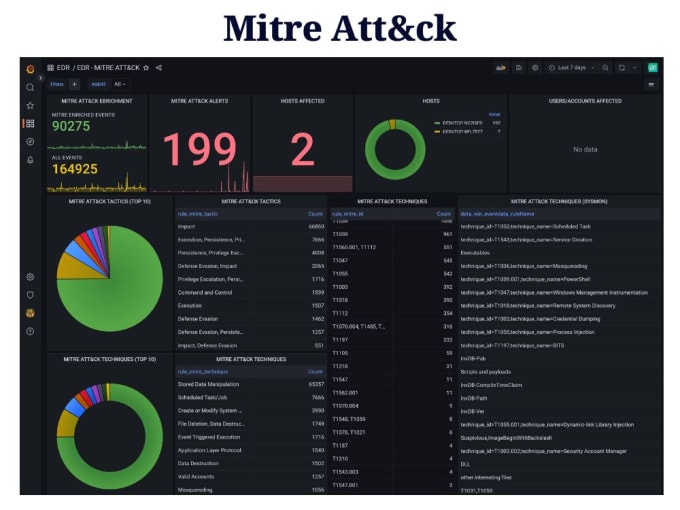This screenshot has height=510, width=680.
Task: Add a new filter with plus button
Action: coord(75,84)
